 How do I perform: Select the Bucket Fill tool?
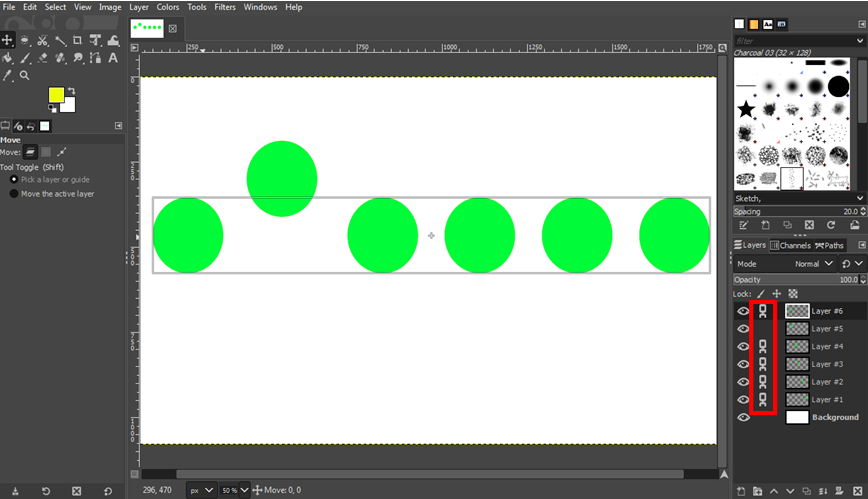coord(7,58)
